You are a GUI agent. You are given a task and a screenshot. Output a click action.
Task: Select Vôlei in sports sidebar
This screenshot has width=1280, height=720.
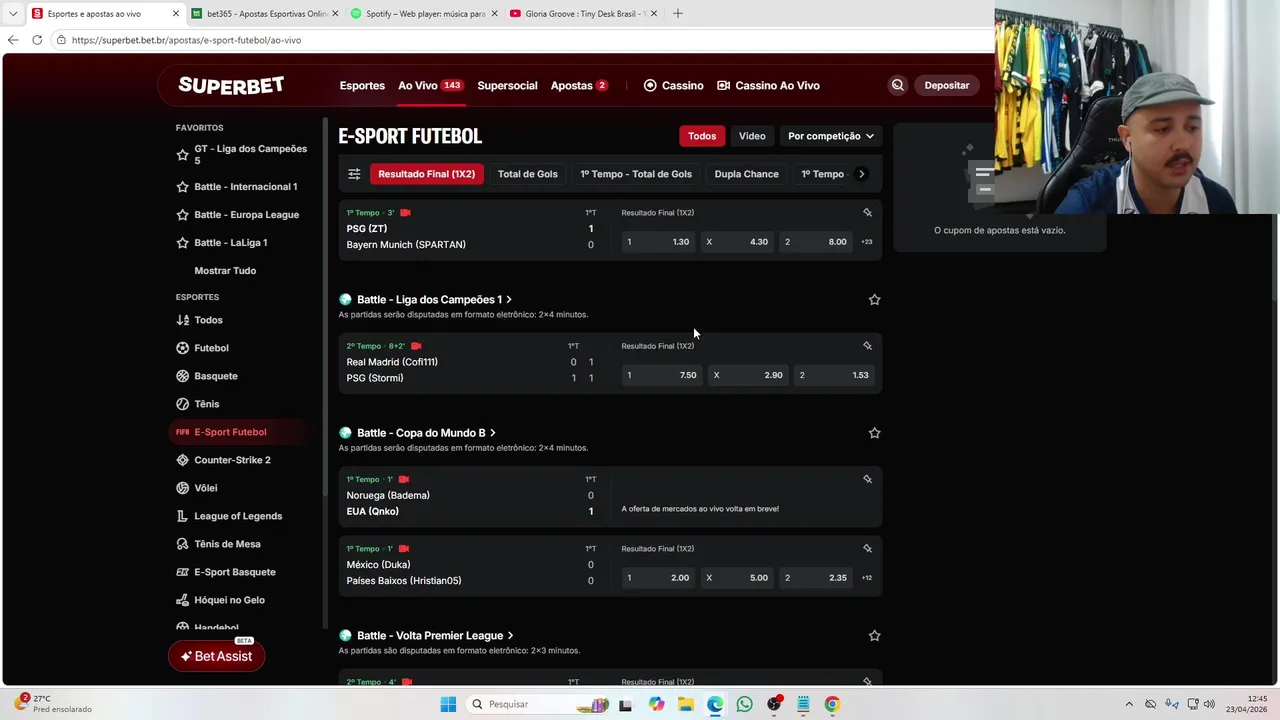[x=205, y=488]
